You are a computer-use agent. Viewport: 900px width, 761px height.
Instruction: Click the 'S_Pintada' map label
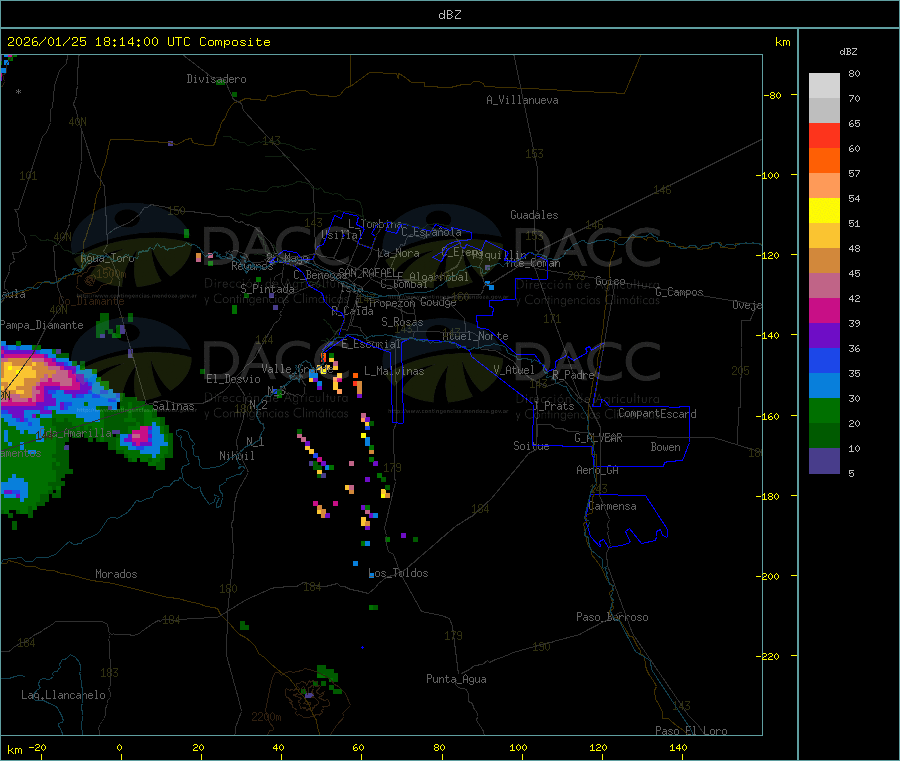pyautogui.click(x=267, y=289)
